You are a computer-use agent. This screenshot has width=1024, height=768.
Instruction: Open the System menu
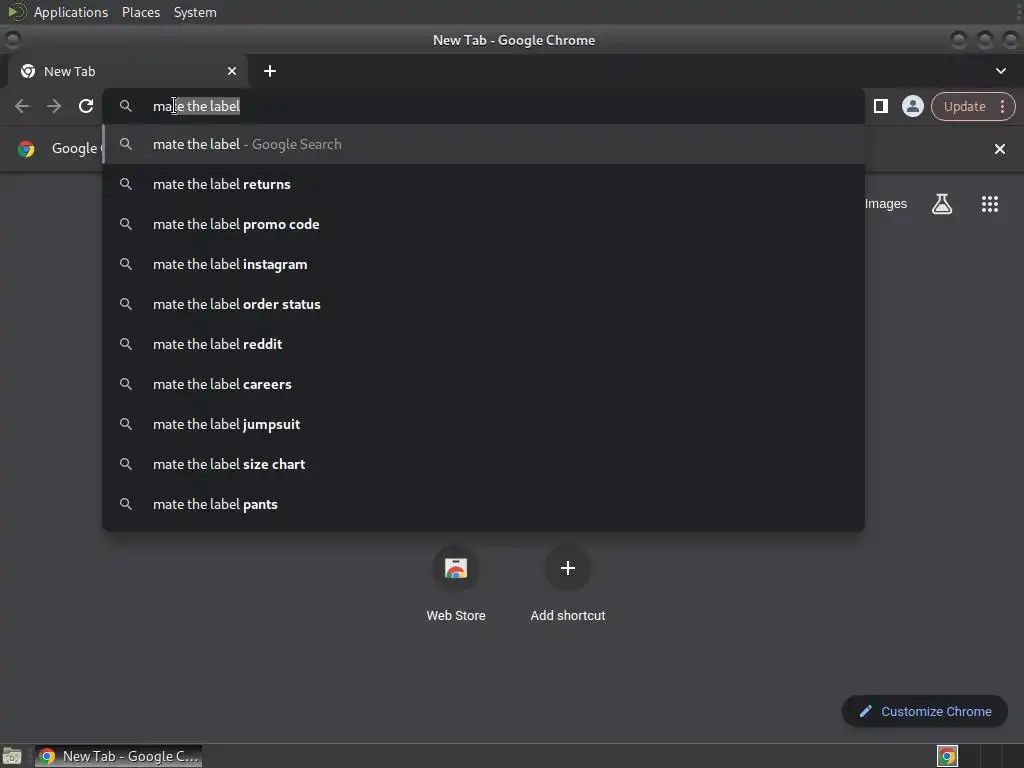click(195, 12)
